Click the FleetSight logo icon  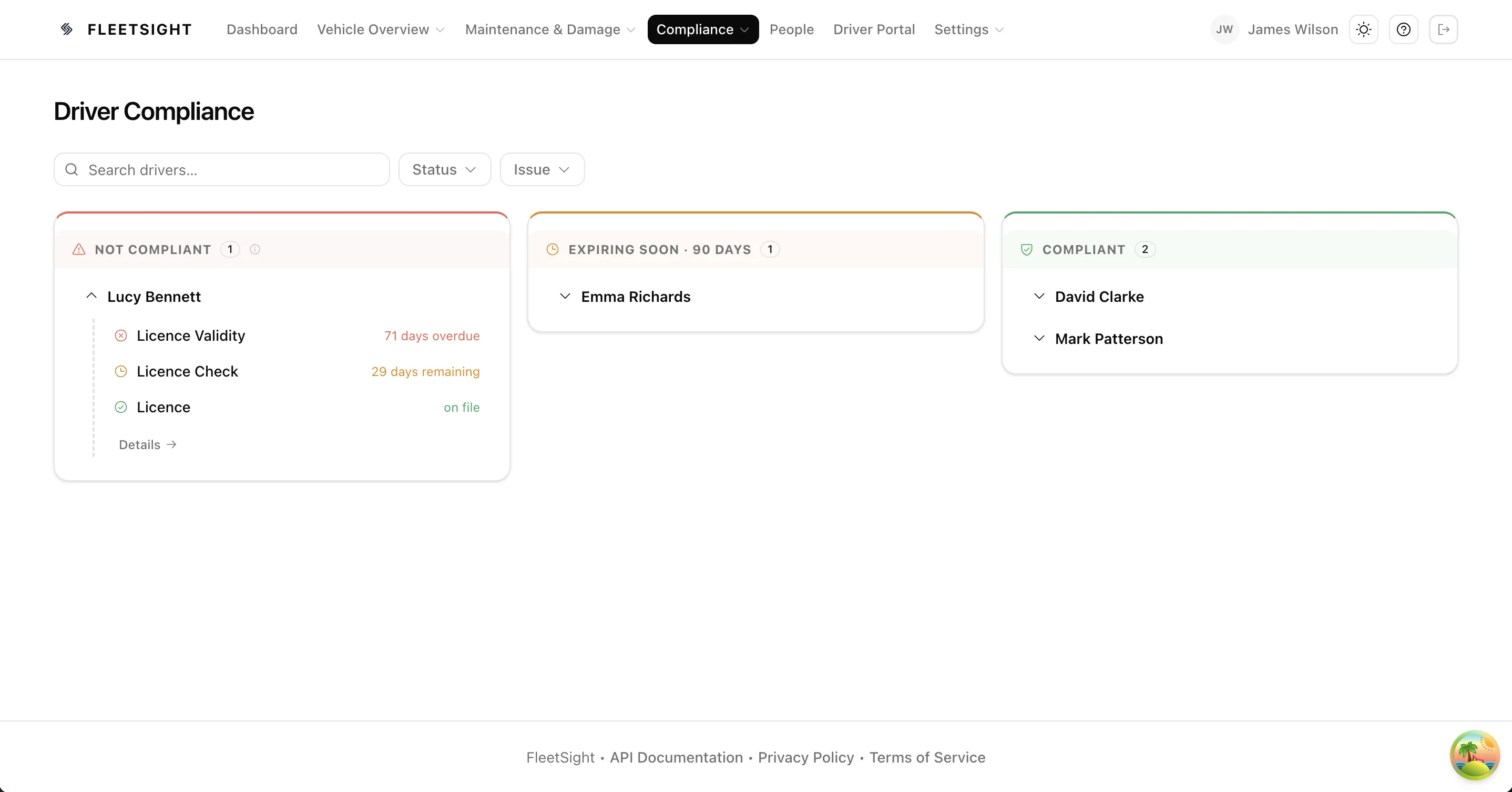[67, 29]
